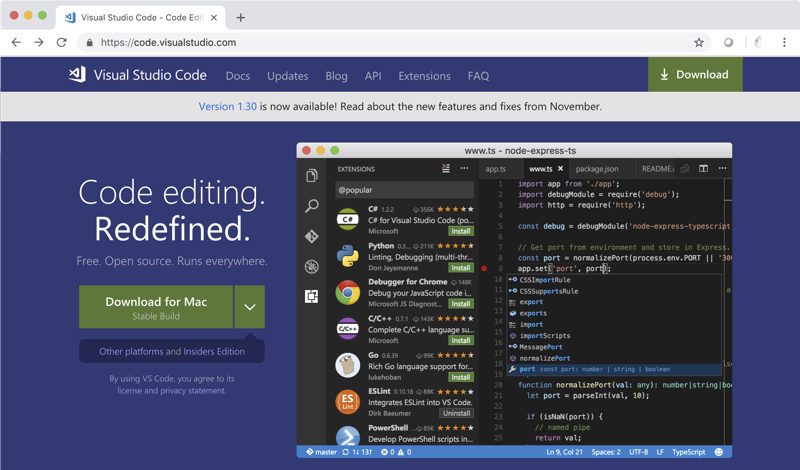The width and height of the screenshot is (800, 470).
Task: Close the www.ts editor tab
Action: (560, 168)
